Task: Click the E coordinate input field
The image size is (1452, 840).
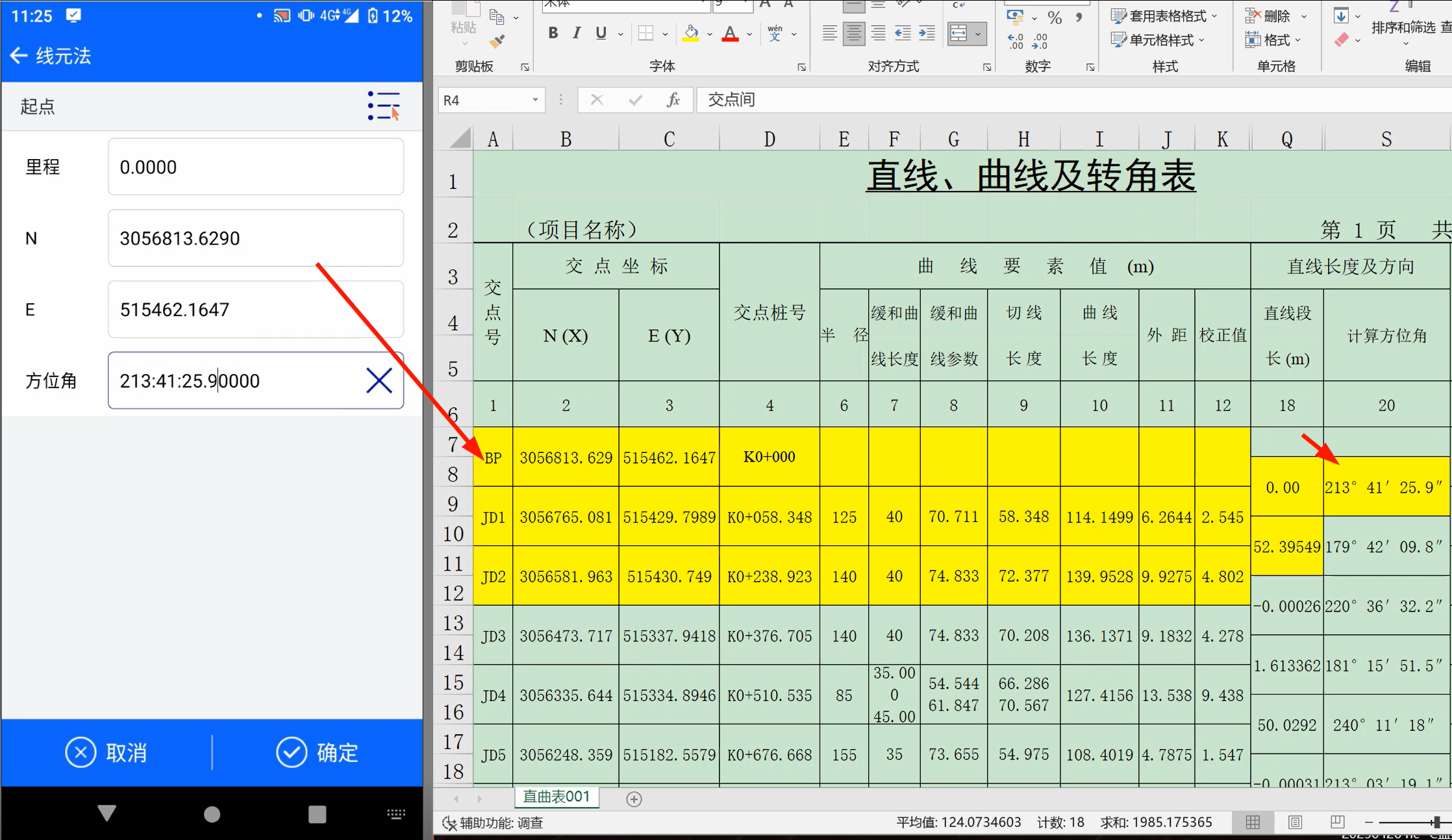Action: [x=256, y=310]
